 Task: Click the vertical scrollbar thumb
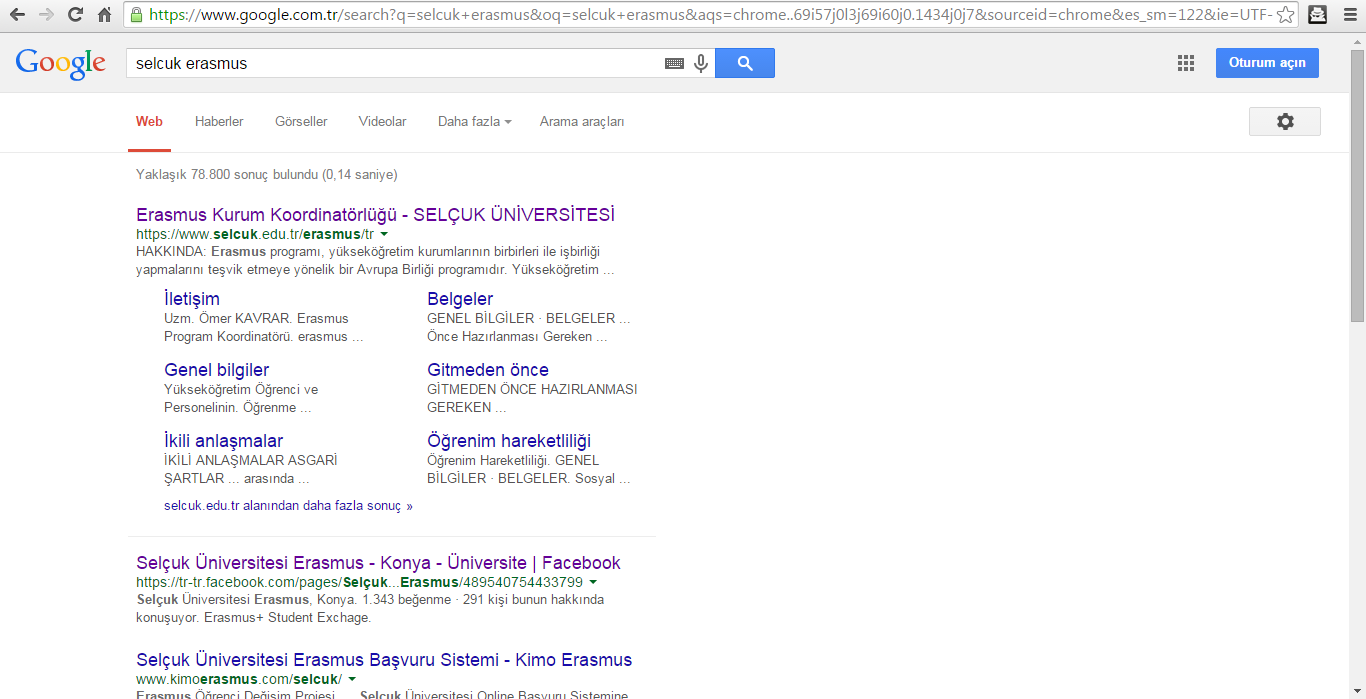pos(1357,185)
